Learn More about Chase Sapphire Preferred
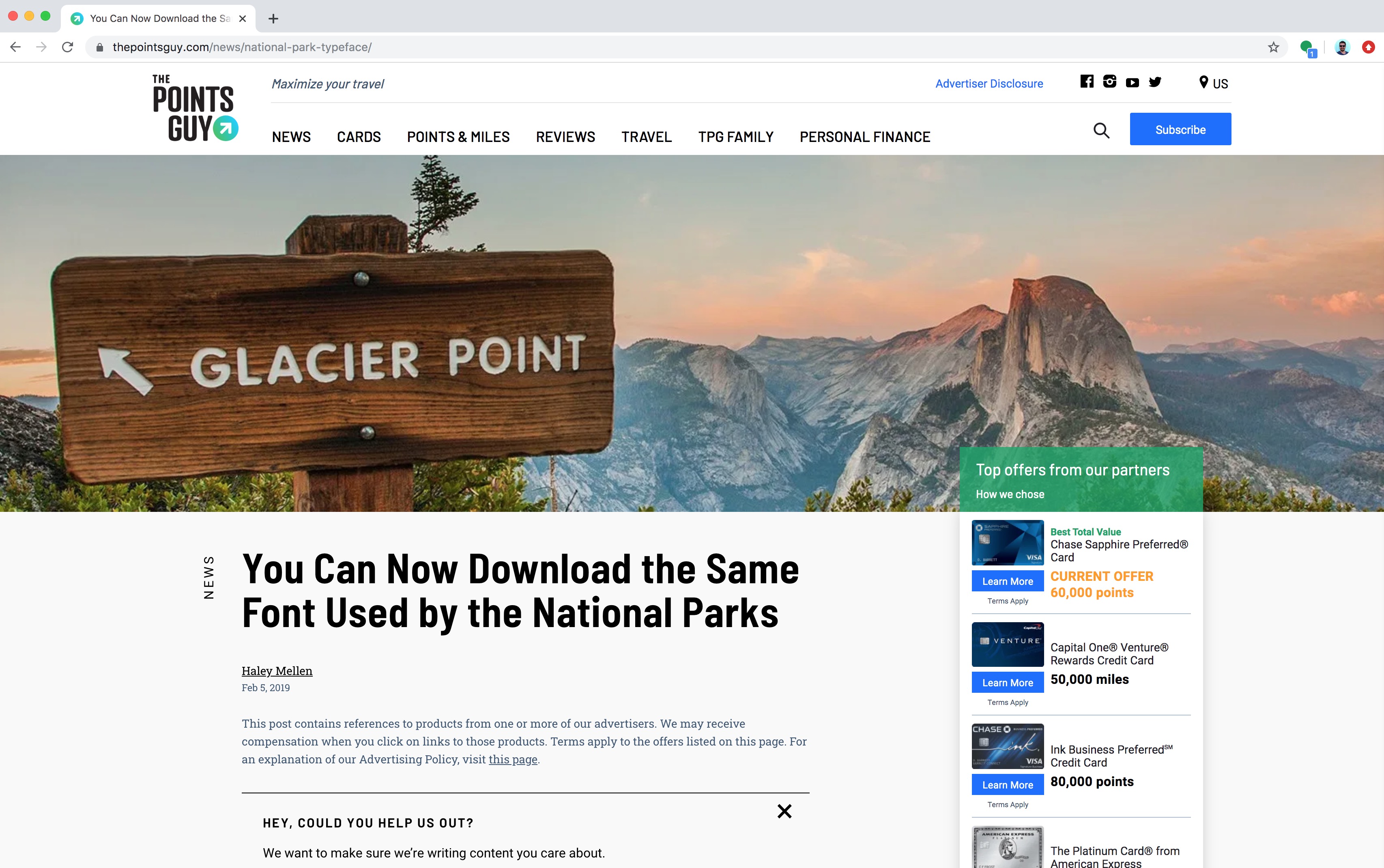The image size is (1384, 868). pyautogui.click(x=1008, y=582)
